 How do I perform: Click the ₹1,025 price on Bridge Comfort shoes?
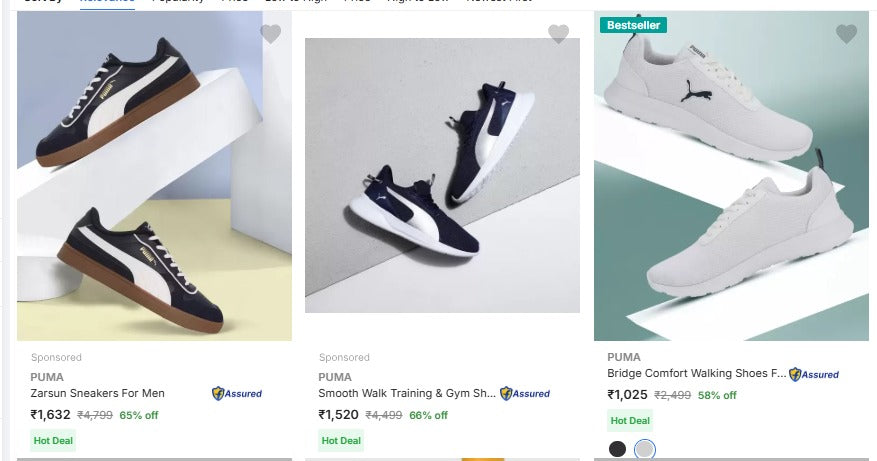tap(627, 395)
